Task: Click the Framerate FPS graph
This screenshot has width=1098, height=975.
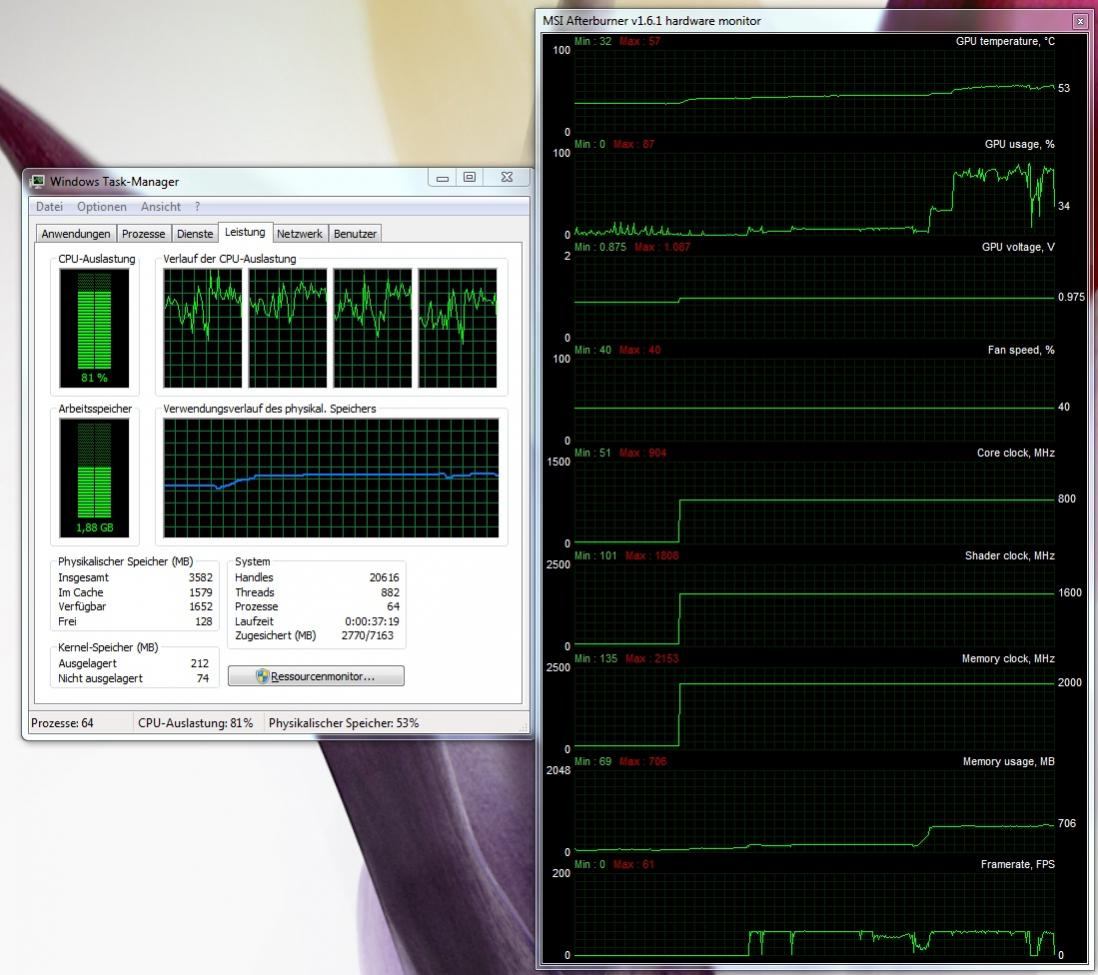Action: pos(814,914)
